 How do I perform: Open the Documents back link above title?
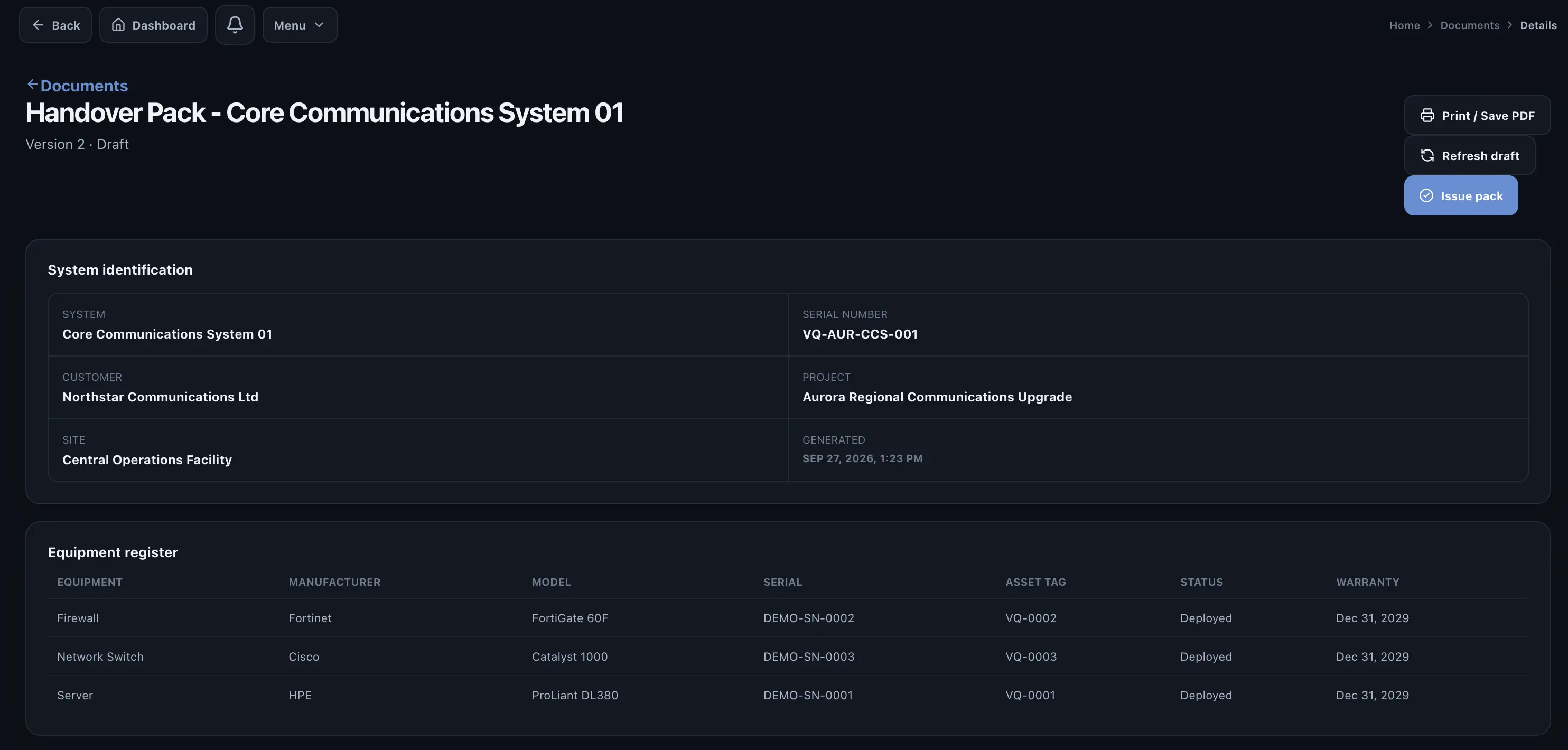click(77, 86)
